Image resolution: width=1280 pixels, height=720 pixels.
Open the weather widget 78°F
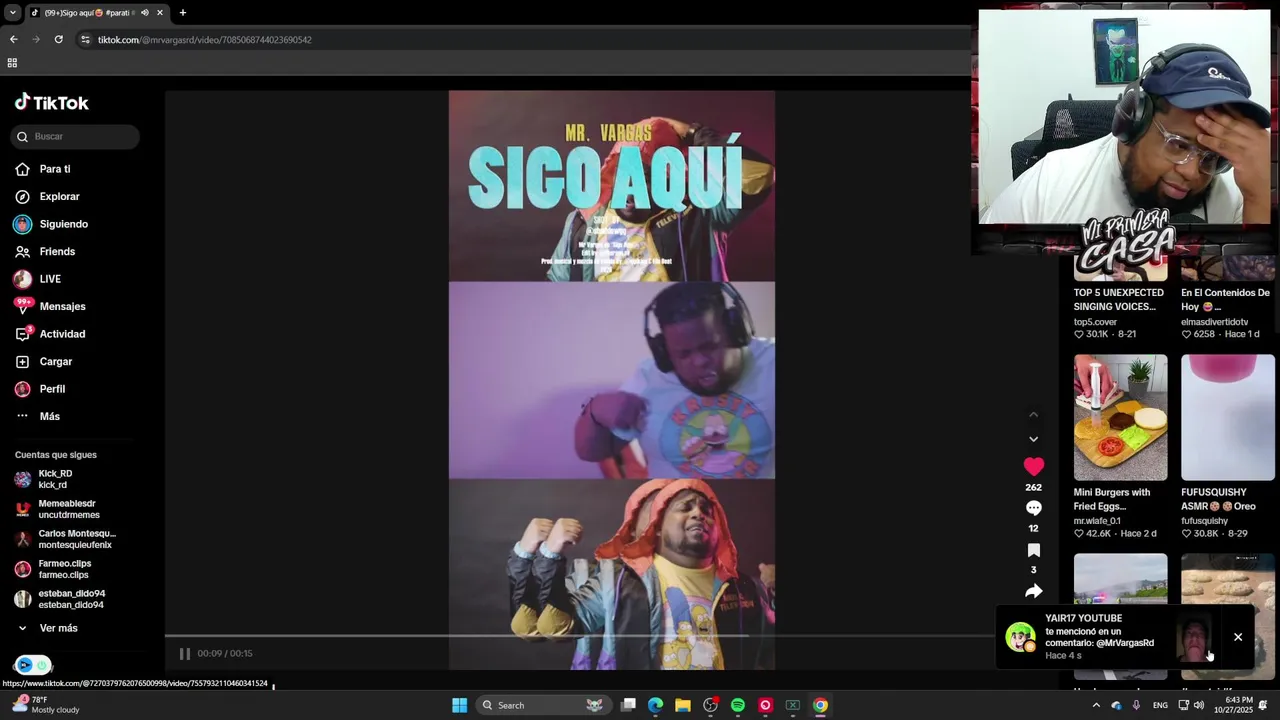(x=45, y=705)
